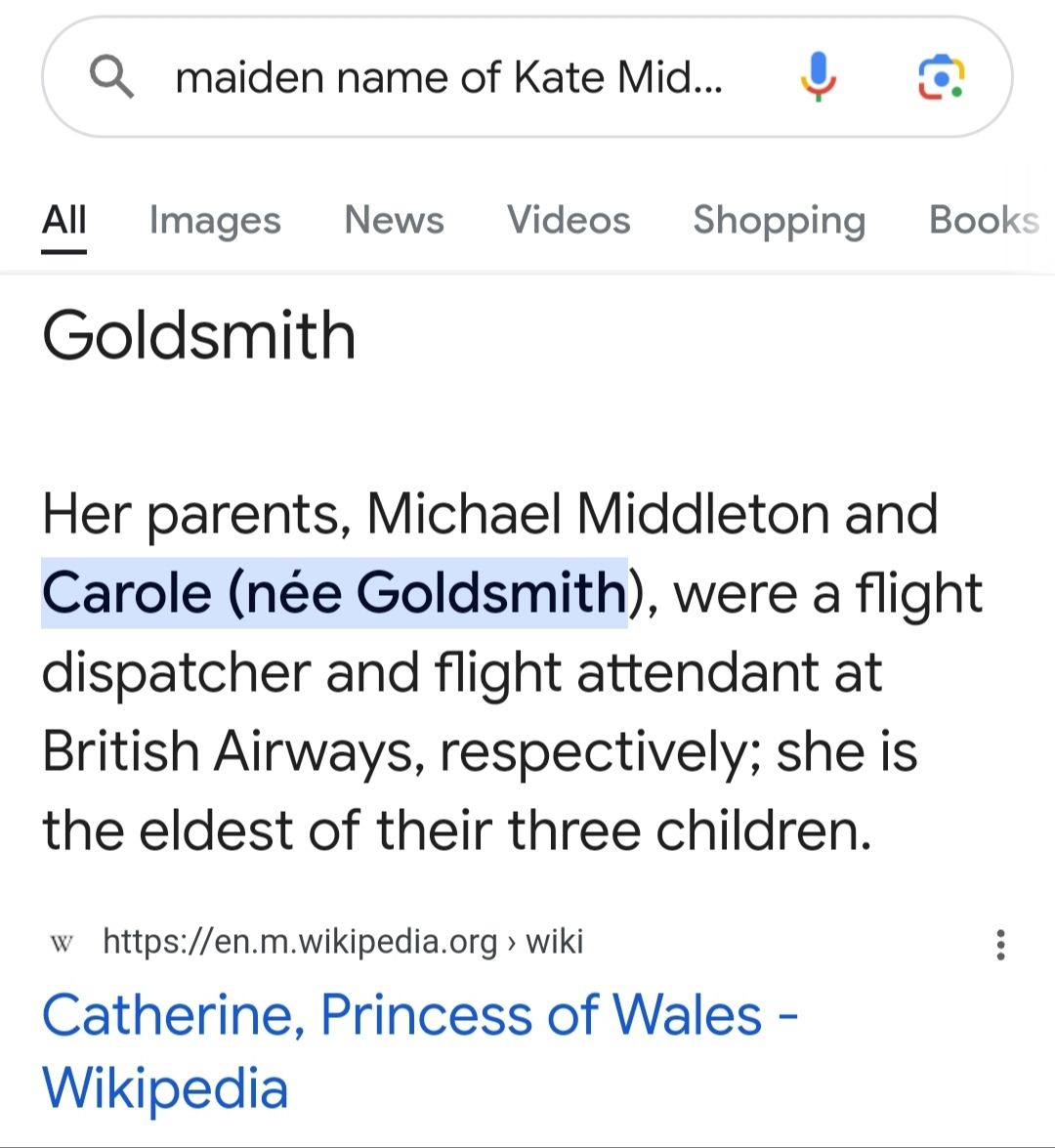Open the Videos results tab
Viewport: 1055px width, 1148px height.
click(x=569, y=221)
